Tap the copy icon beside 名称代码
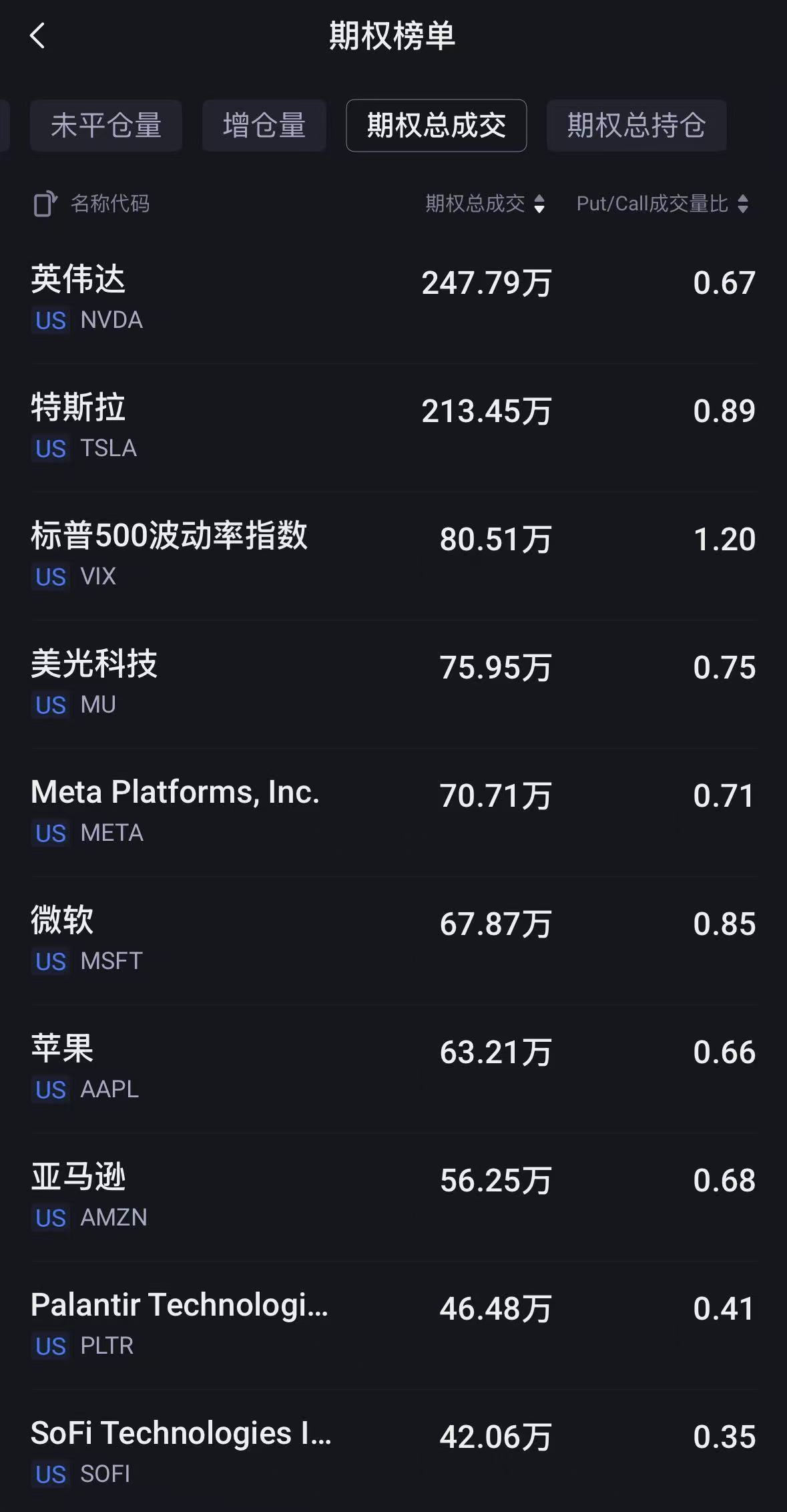The width and height of the screenshot is (787, 1512). pyautogui.click(x=45, y=204)
